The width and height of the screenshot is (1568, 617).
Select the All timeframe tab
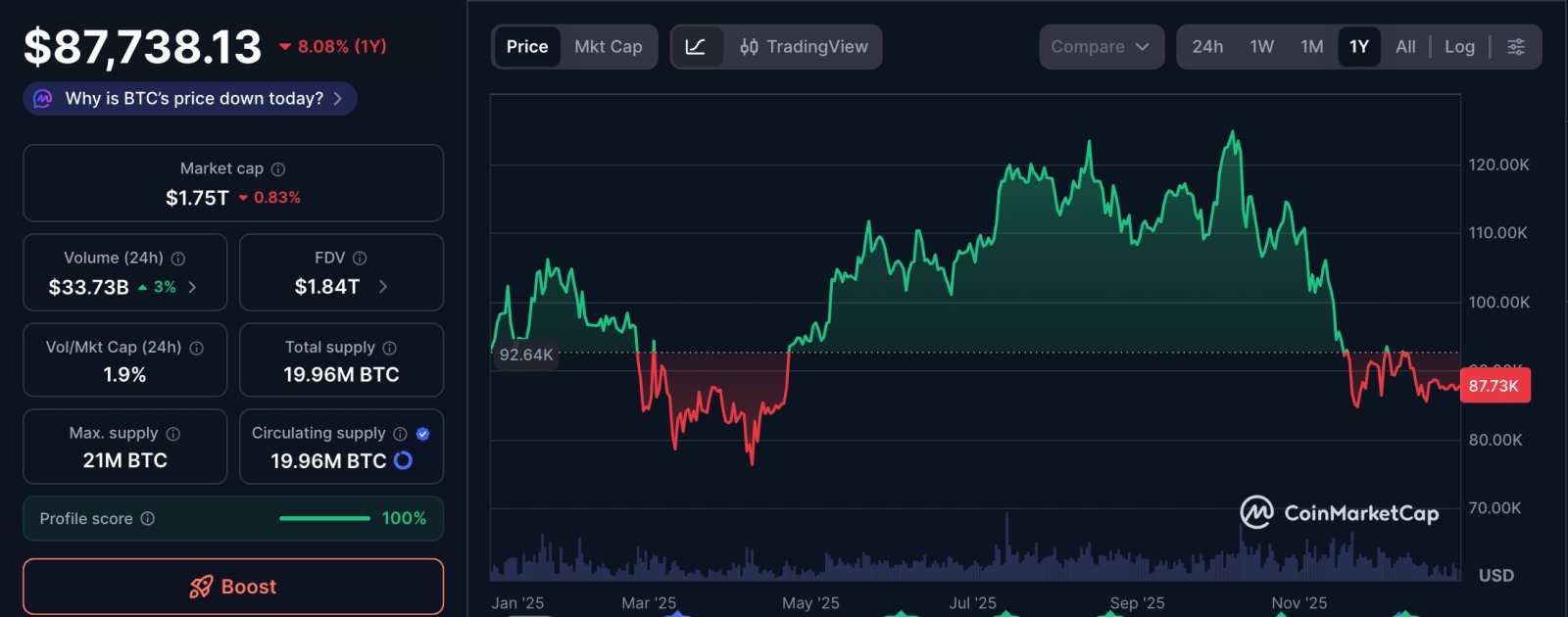(1405, 46)
